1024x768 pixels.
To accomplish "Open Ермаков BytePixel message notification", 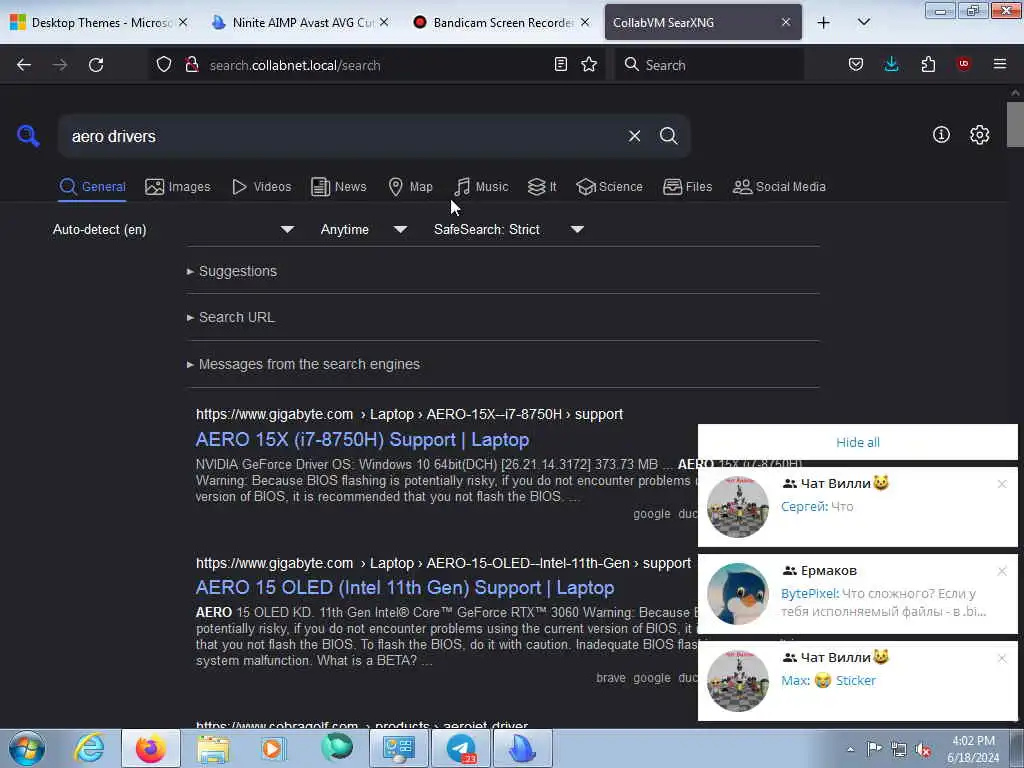I will tap(857, 594).
